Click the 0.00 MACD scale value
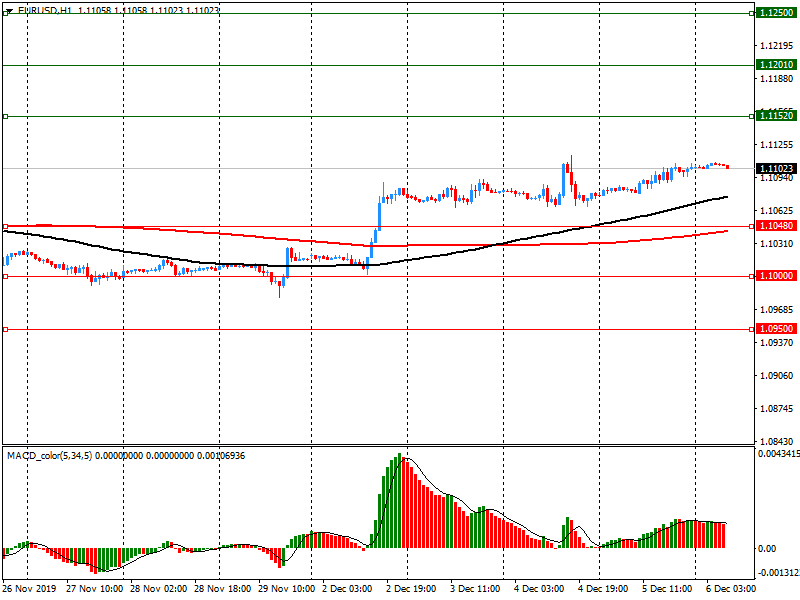The image size is (800, 600). [767, 548]
